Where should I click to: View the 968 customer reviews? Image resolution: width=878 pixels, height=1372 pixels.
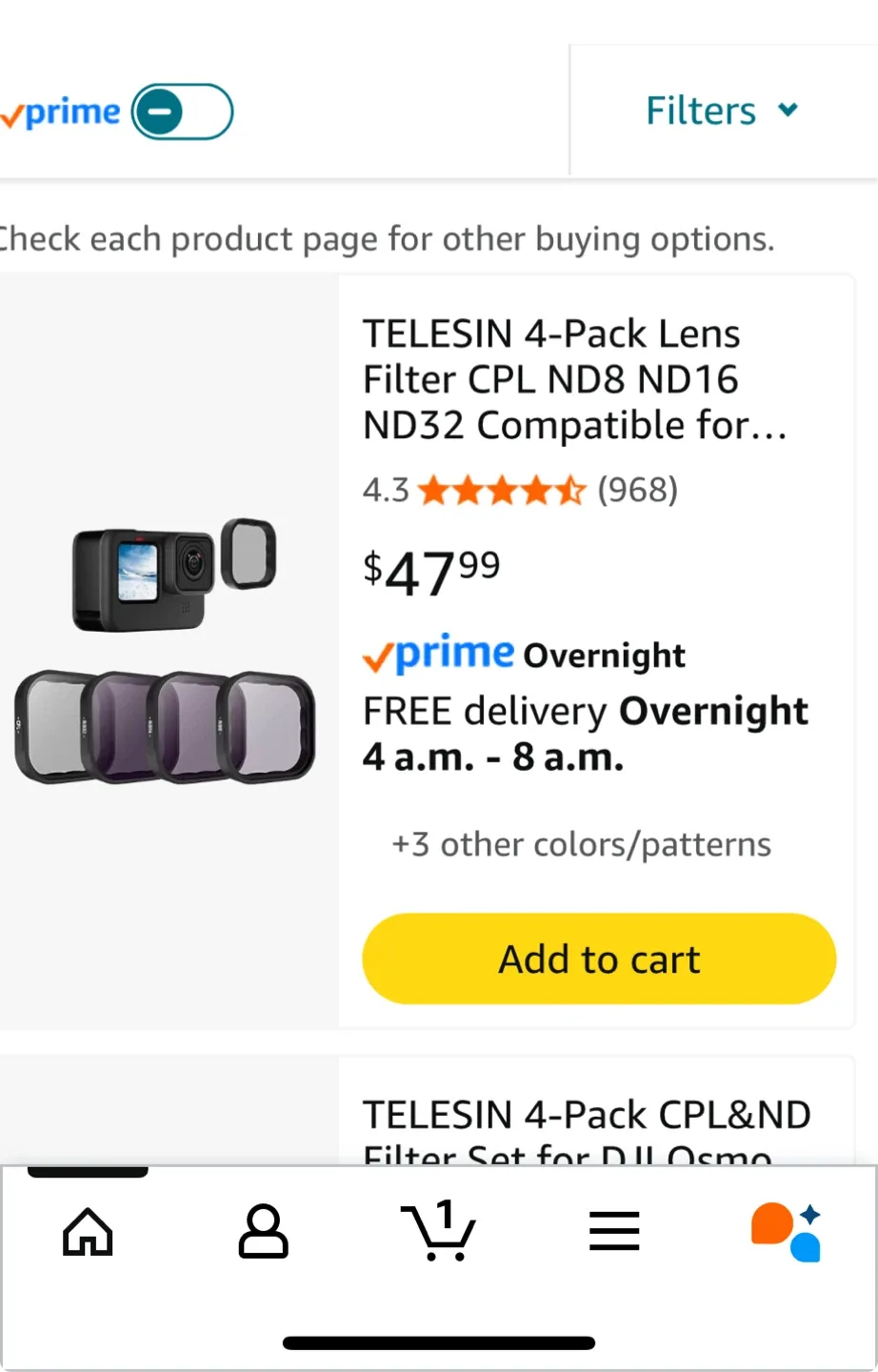tap(638, 491)
